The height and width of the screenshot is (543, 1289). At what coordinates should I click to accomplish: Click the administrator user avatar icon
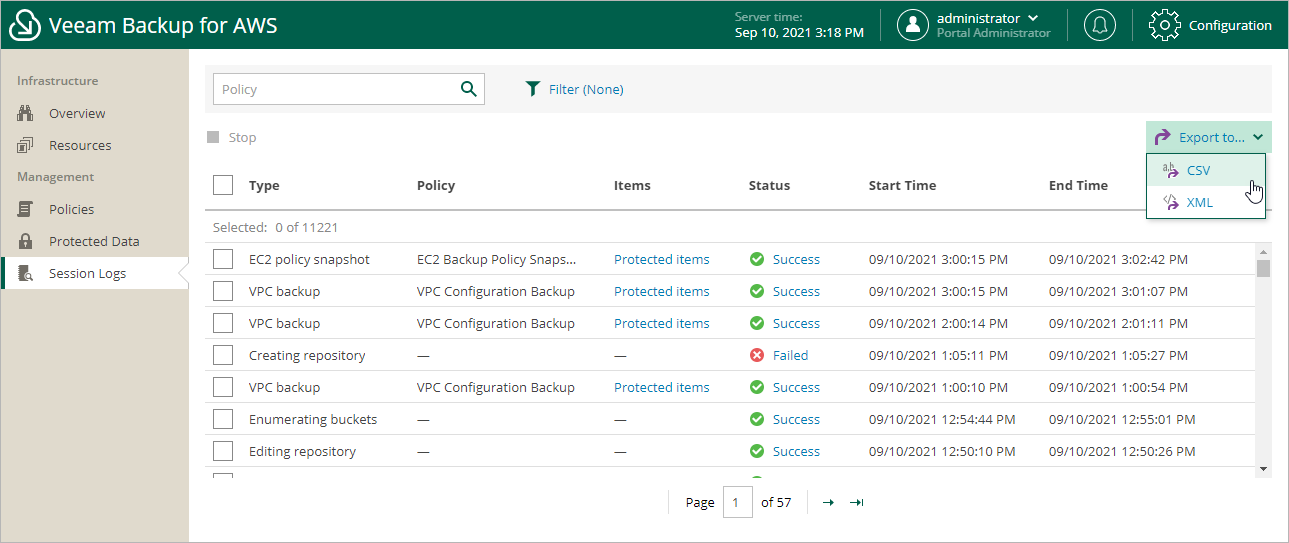click(912, 25)
